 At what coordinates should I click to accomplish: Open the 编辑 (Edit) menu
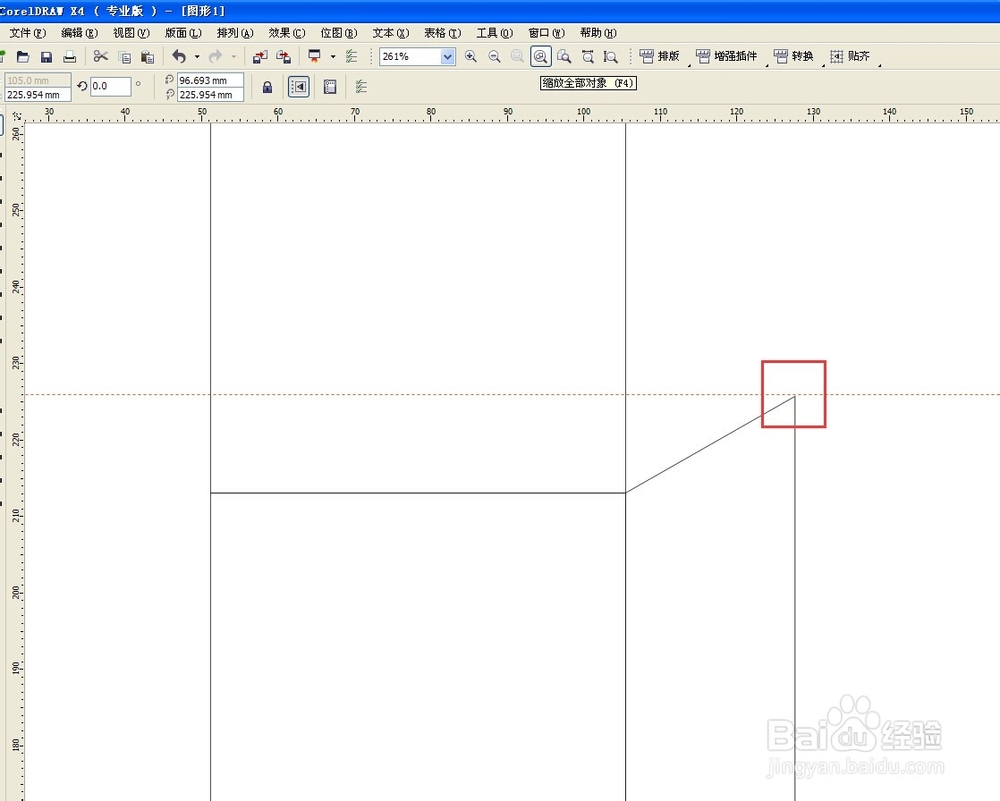point(79,33)
